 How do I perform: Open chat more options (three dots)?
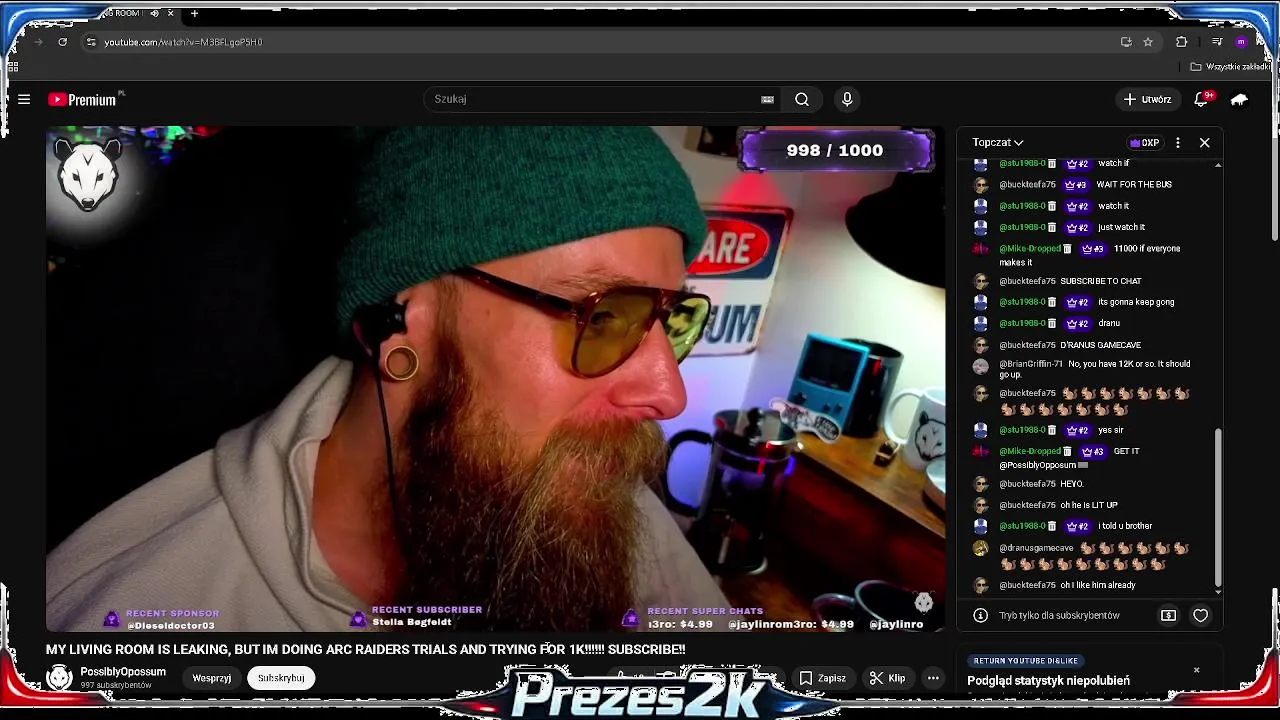click(x=1178, y=143)
